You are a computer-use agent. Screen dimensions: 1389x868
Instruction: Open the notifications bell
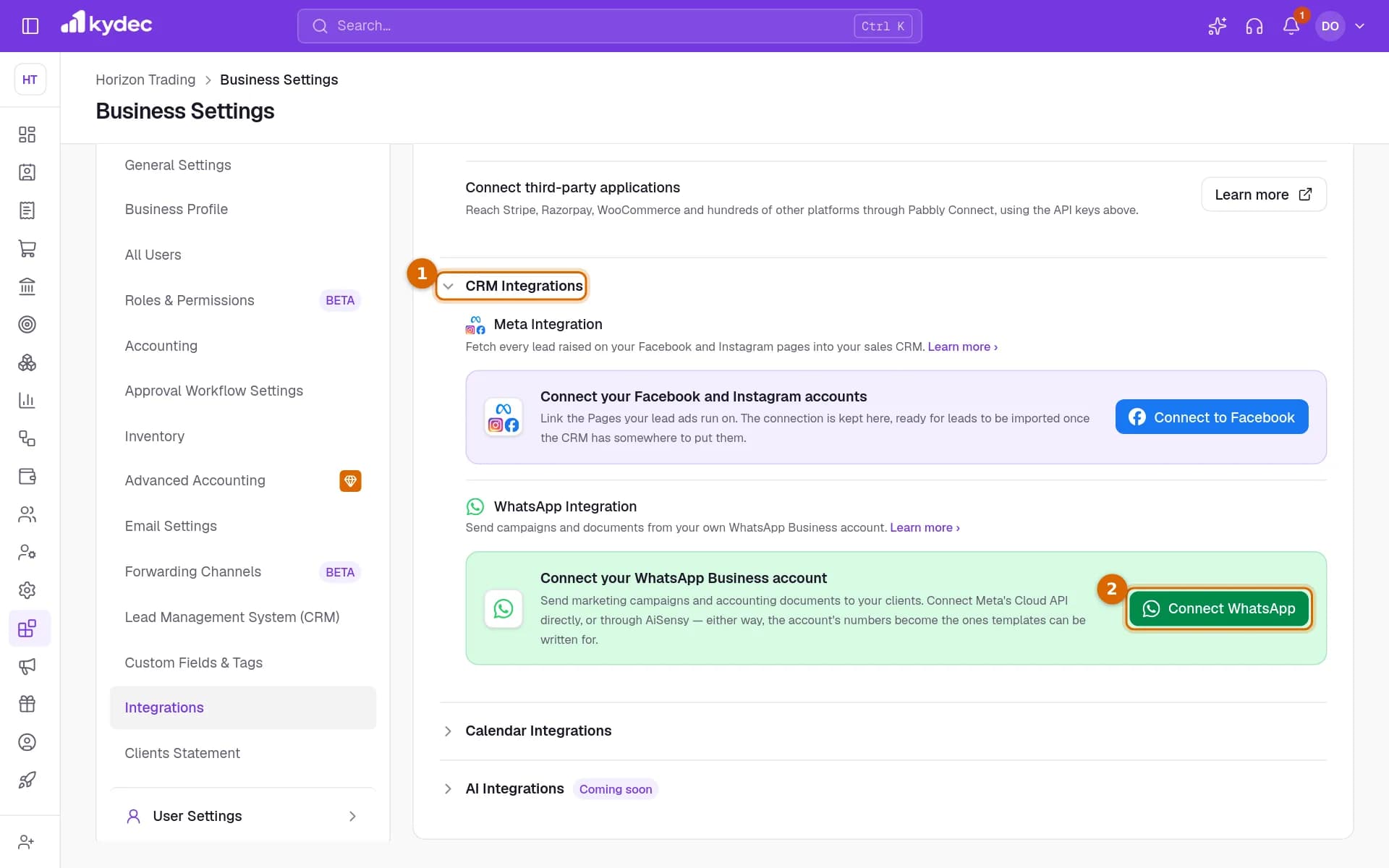pyautogui.click(x=1291, y=26)
